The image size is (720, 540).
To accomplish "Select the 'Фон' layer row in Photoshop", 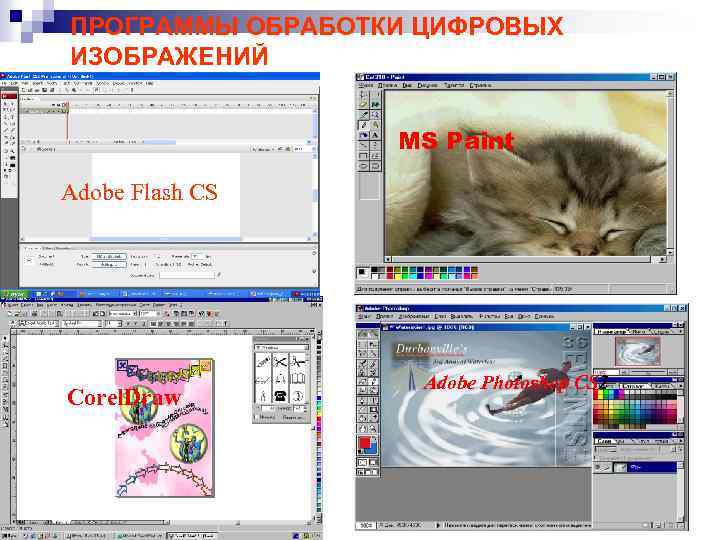I will point(636,467).
